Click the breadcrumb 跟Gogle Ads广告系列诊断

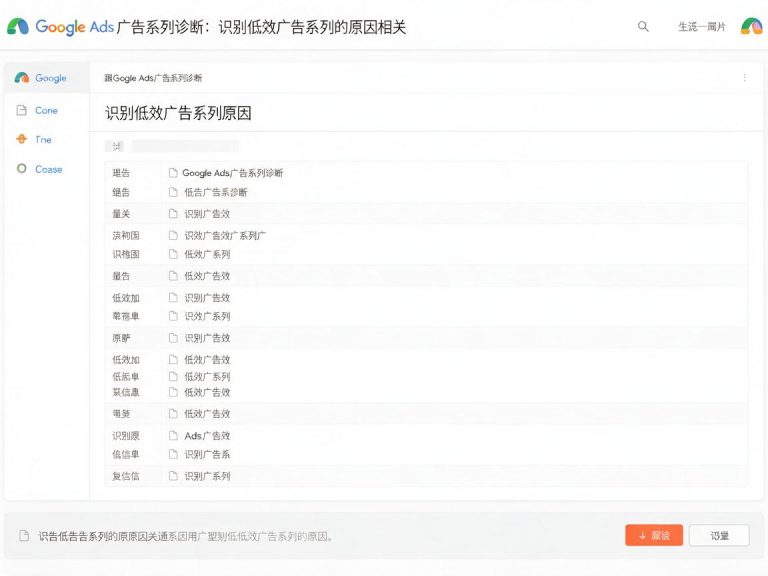point(153,78)
